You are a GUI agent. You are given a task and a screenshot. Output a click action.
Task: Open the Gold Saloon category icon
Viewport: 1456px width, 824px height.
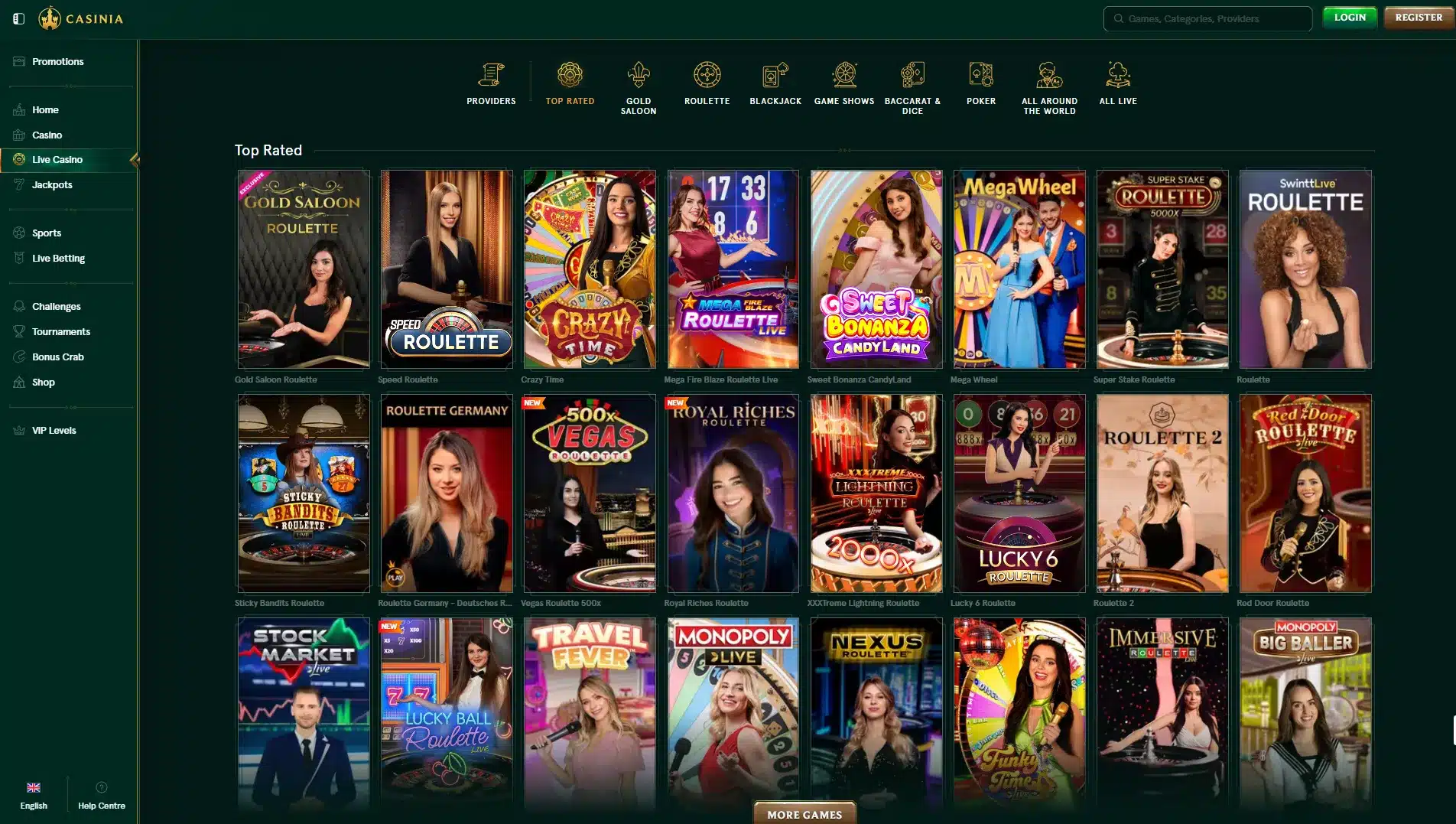[x=639, y=75]
